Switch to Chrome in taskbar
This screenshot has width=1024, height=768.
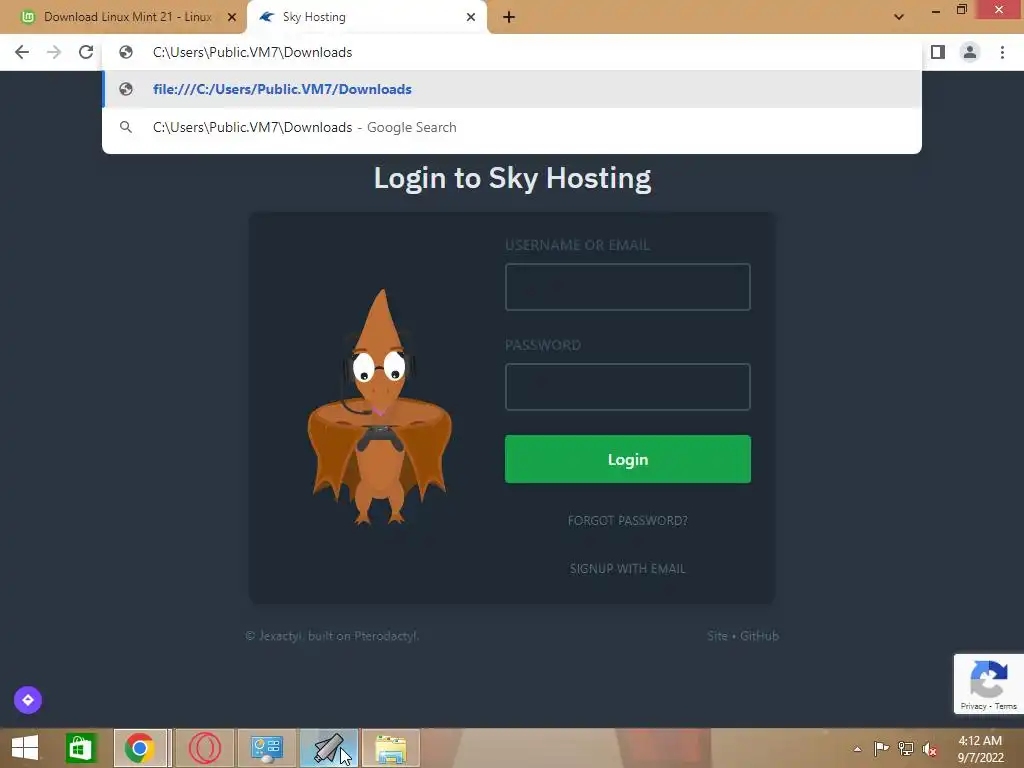[140, 748]
